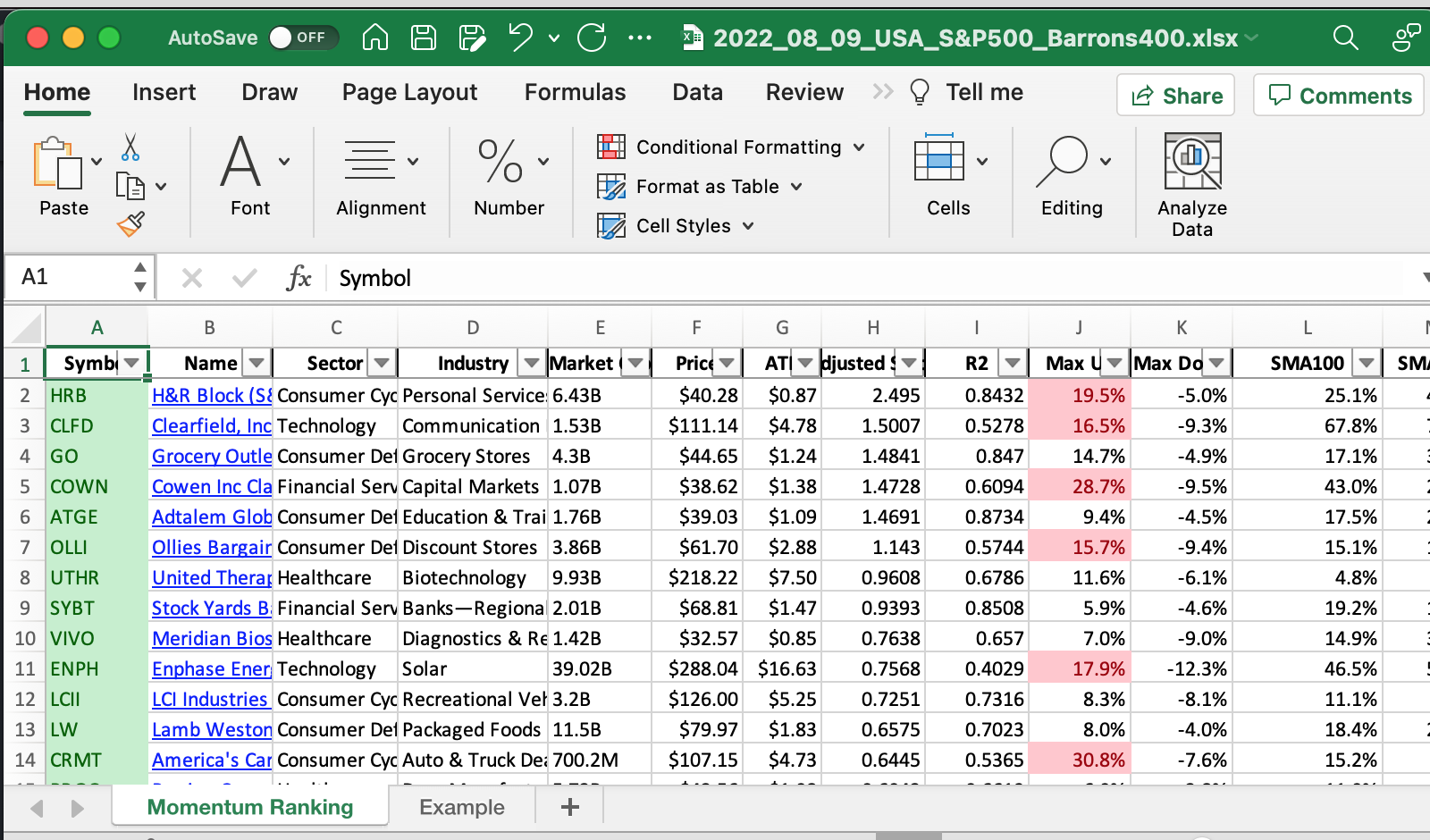Click the Redo circular arrow icon
This screenshot has width=1430, height=840.
(x=591, y=38)
